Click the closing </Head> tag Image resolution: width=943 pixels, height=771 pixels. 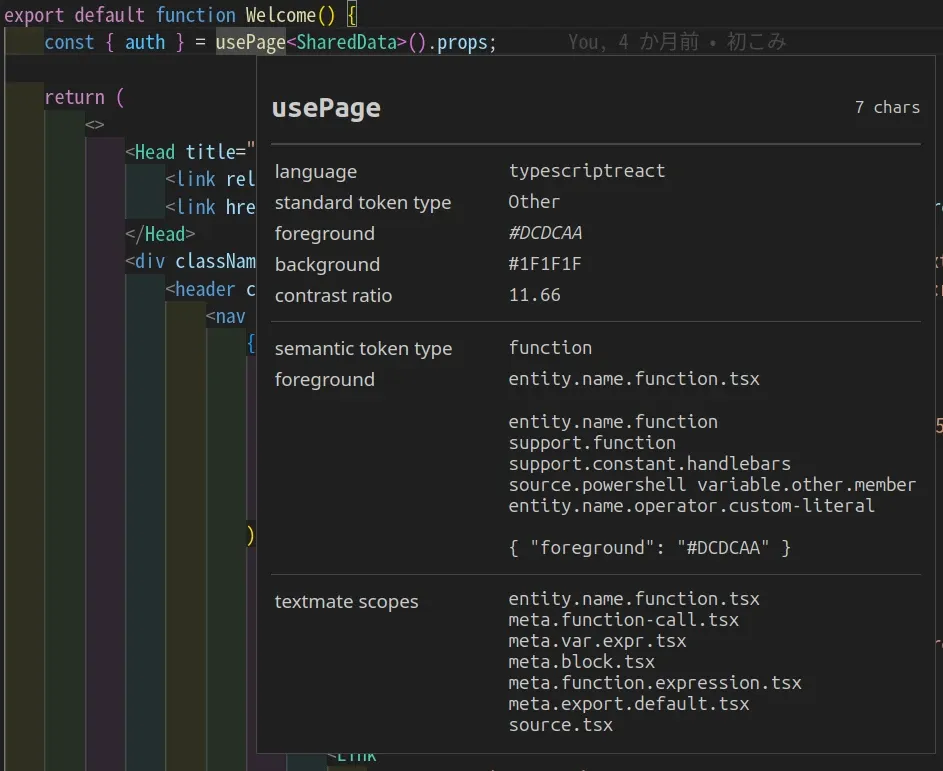pyautogui.click(x=160, y=234)
